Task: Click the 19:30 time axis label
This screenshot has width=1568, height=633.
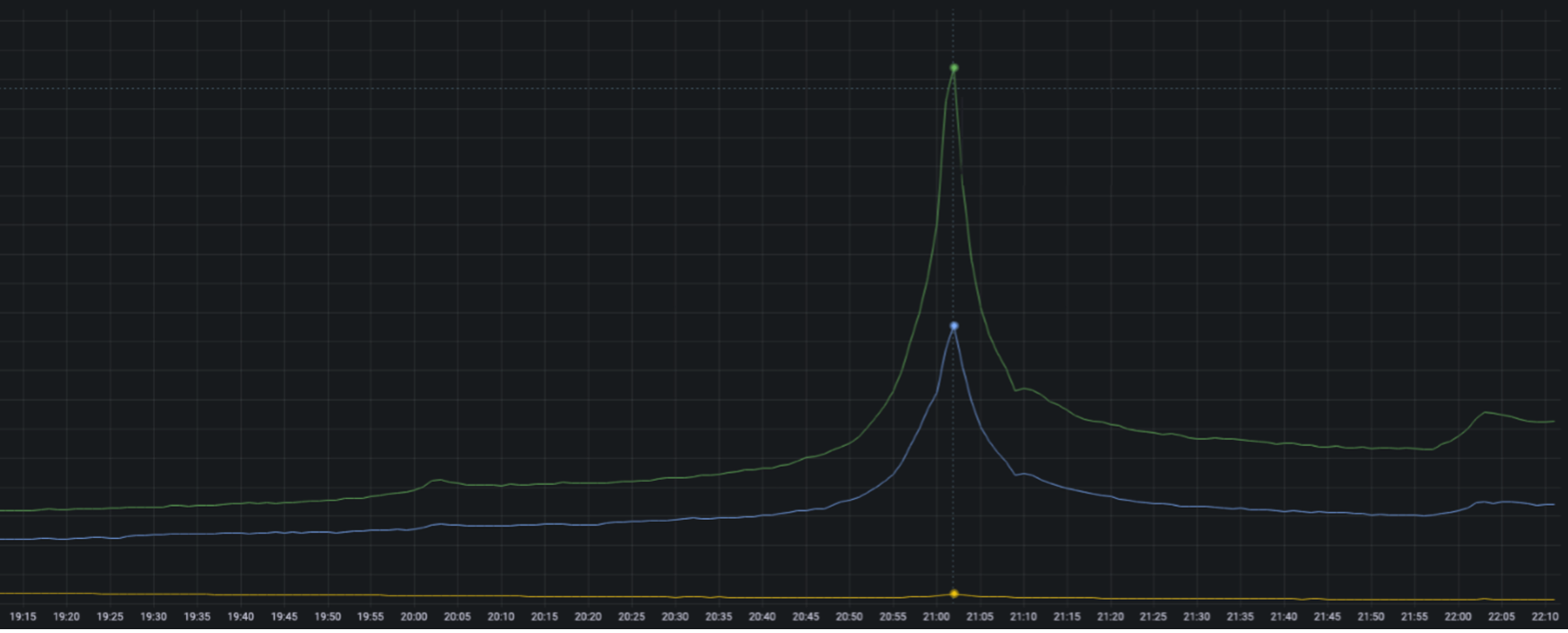Action: click(x=153, y=617)
